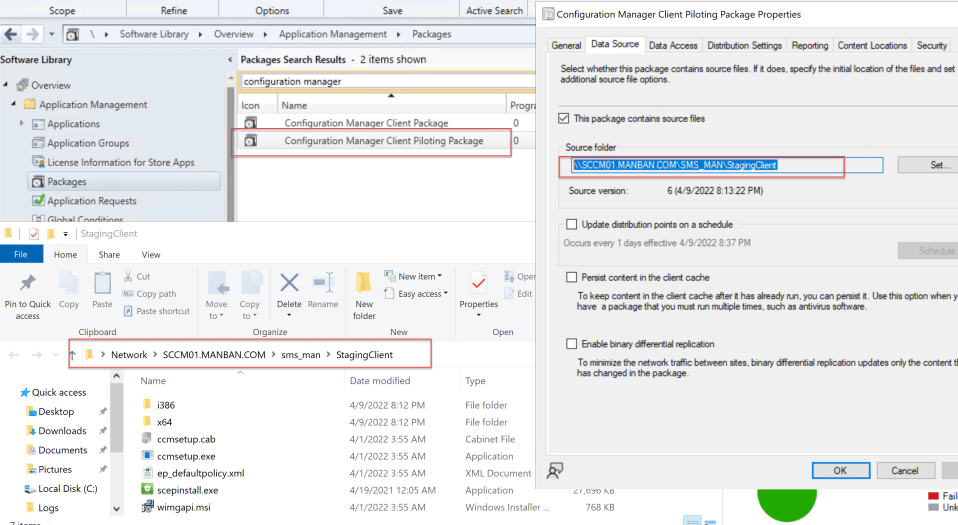Enable 'Persist content in the client cache'
Screen dimensions: 958x525
[571, 277]
